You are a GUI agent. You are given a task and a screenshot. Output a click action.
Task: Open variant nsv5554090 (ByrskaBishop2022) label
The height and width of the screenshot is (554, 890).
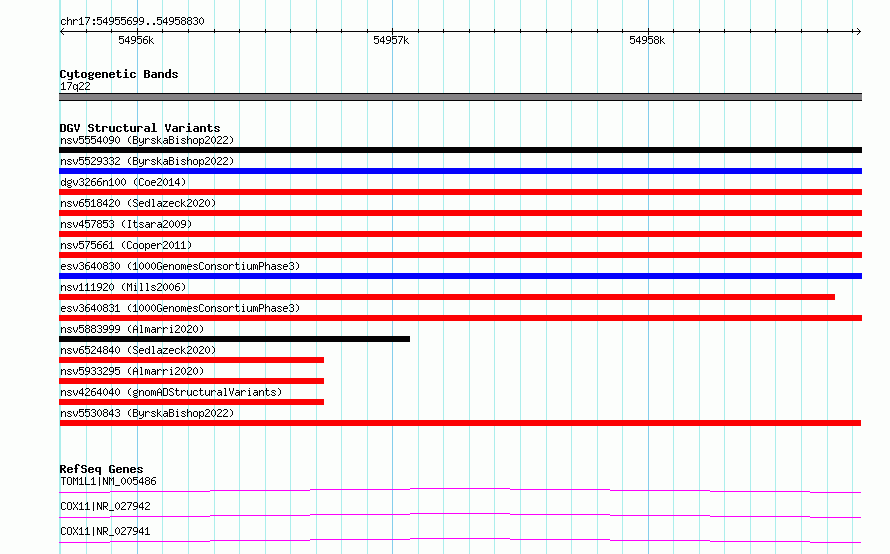[x=147, y=140]
